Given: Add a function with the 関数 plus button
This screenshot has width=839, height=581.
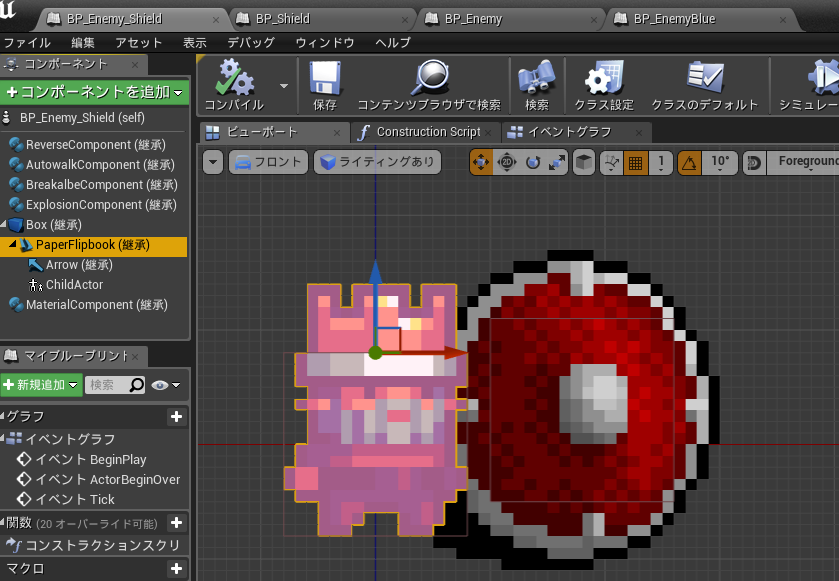Looking at the screenshot, I should click(177, 523).
